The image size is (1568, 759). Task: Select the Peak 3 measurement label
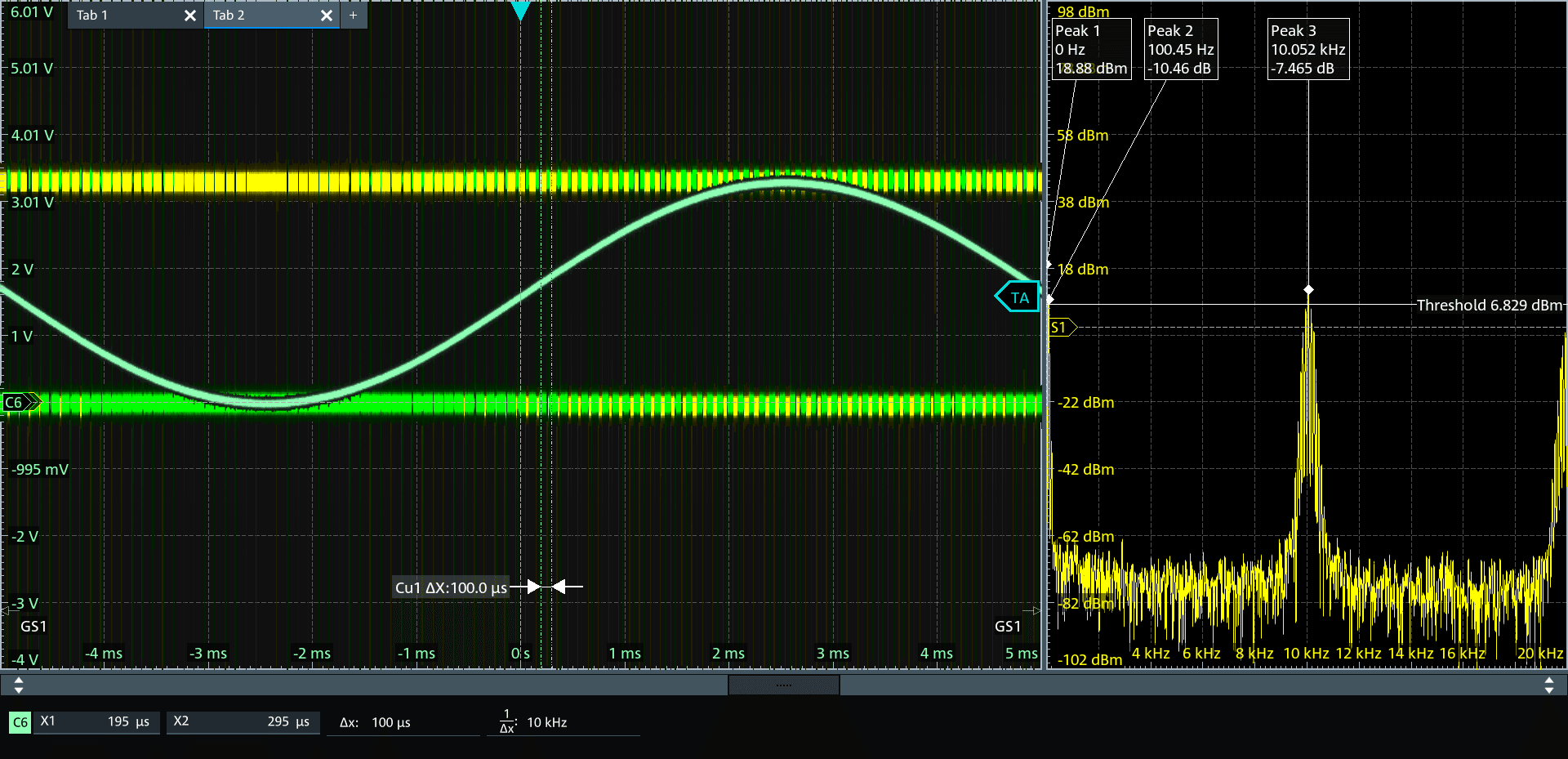point(1307,49)
